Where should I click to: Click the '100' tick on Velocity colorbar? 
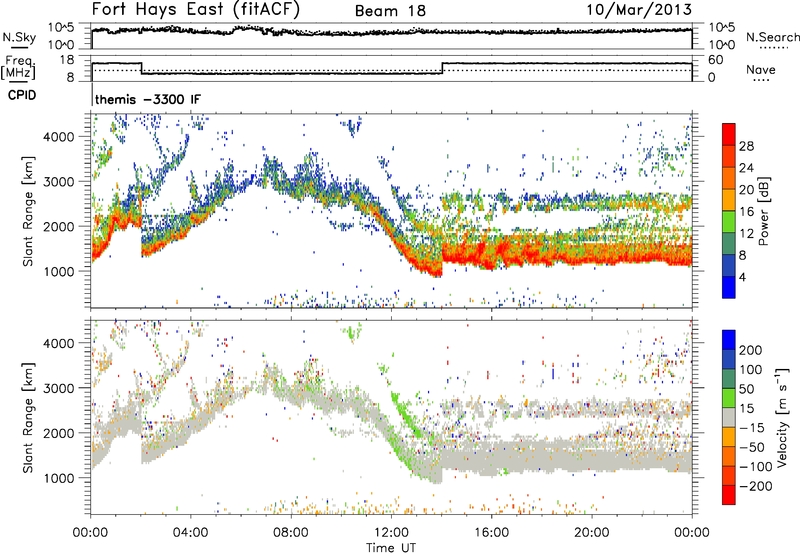(751, 369)
